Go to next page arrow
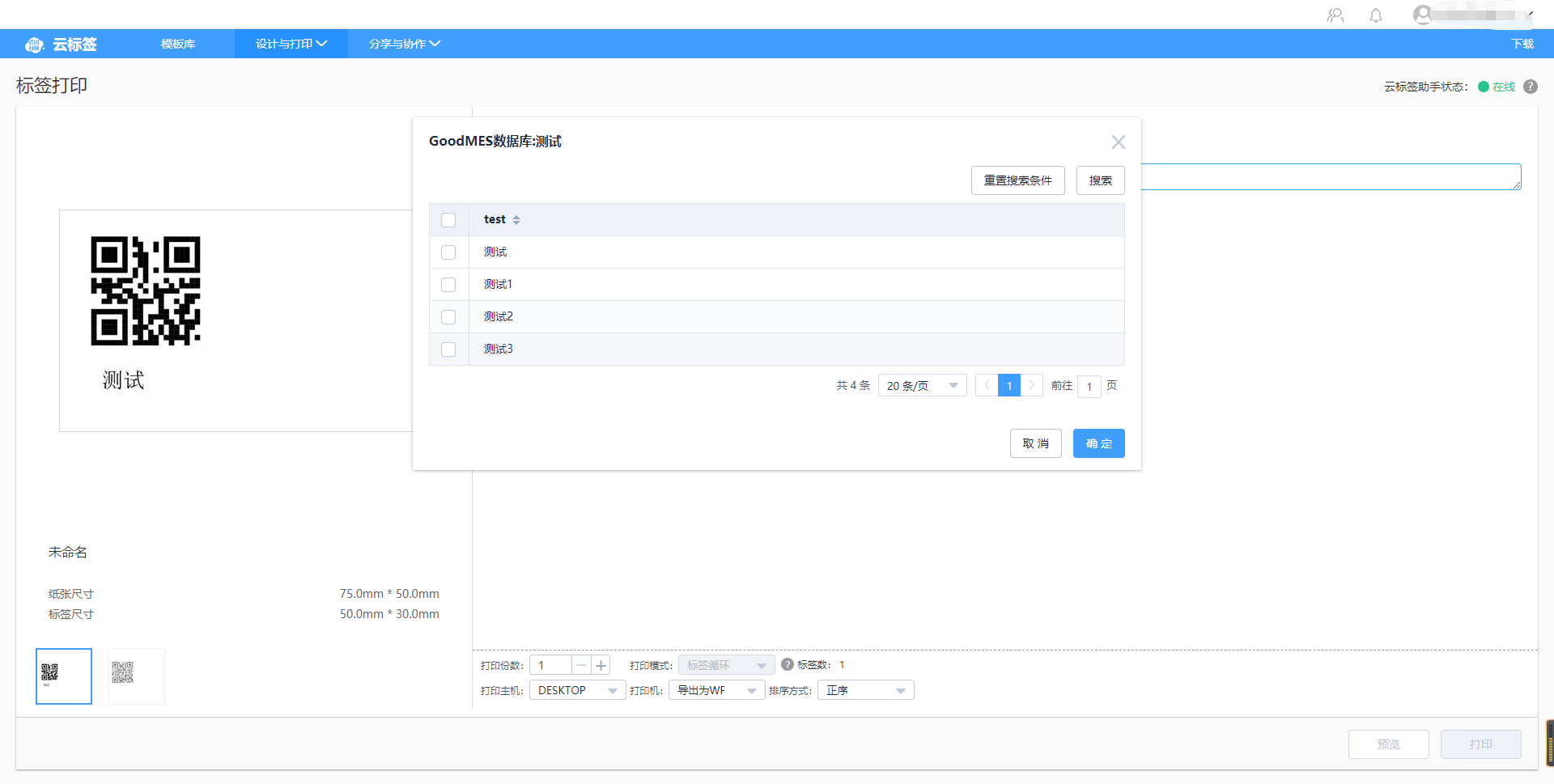This screenshot has height=784, width=1554. pos(1032,385)
